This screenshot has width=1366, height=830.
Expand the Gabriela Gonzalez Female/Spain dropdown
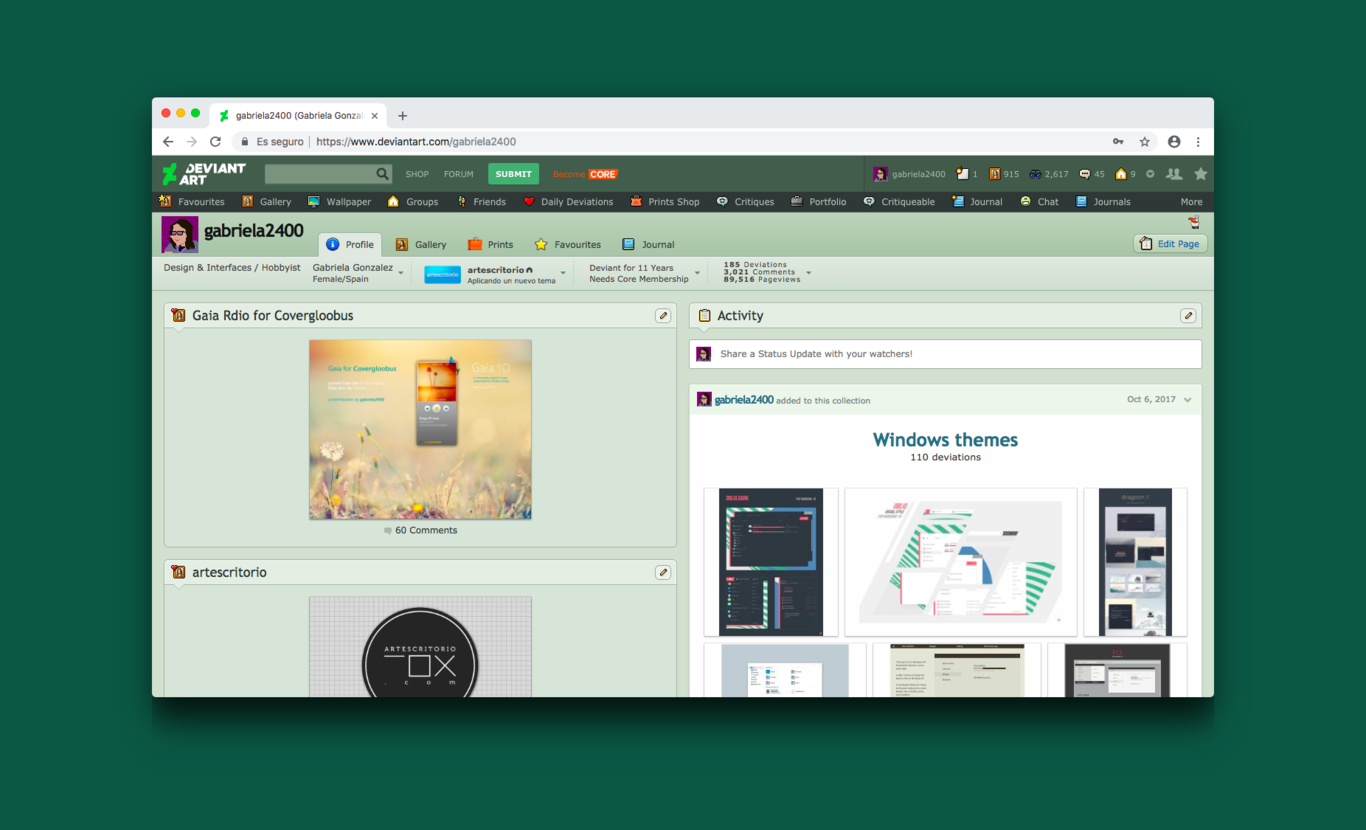tap(401, 273)
